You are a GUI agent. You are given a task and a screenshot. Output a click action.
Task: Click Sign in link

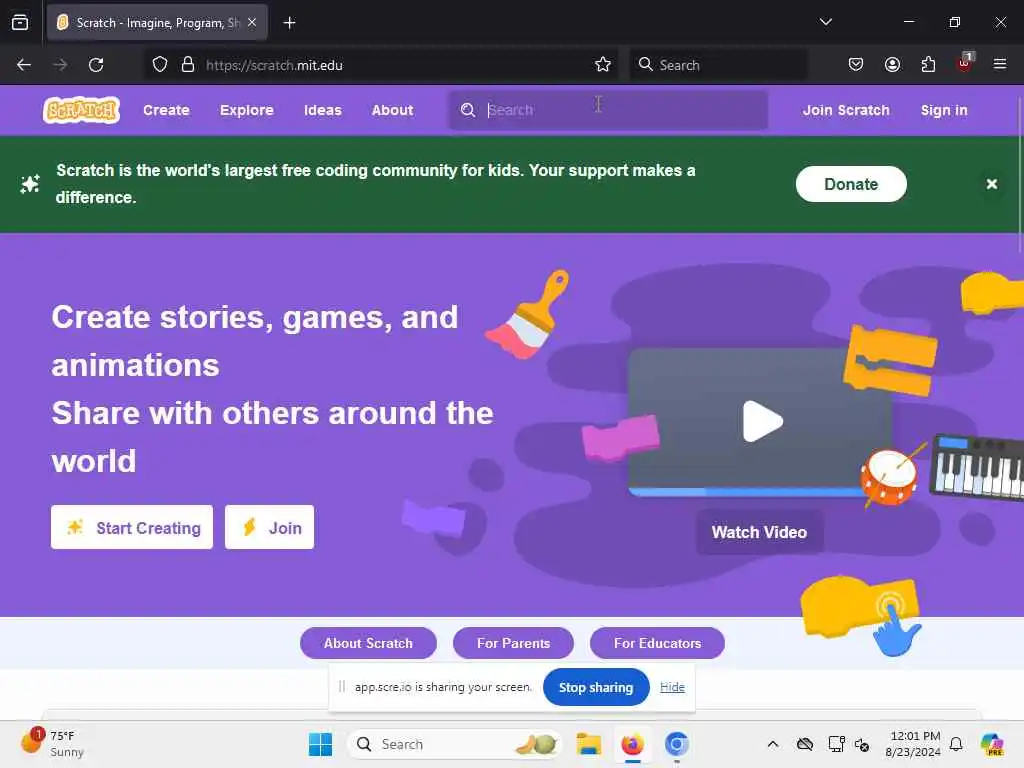944,110
